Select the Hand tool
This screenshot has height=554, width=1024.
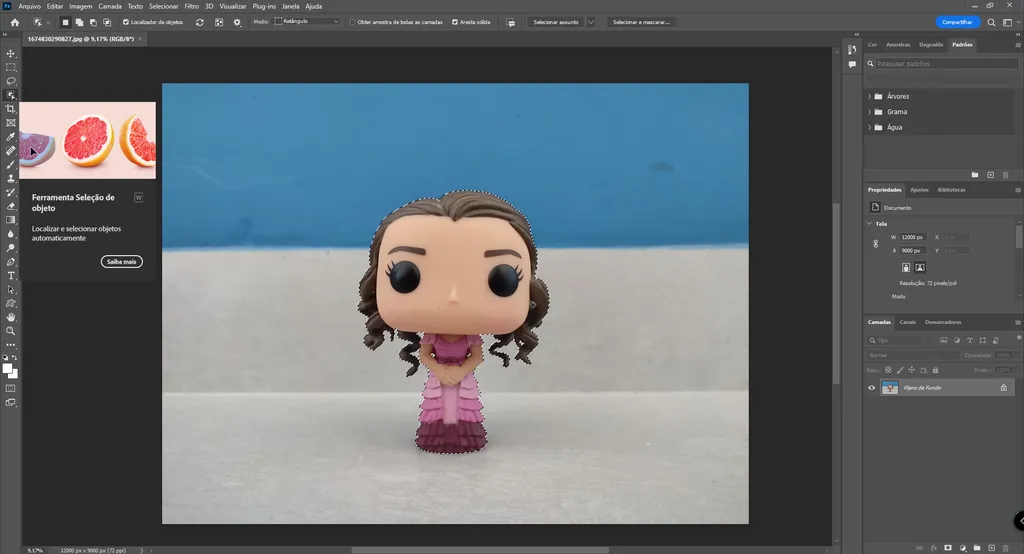pyautogui.click(x=11, y=317)
